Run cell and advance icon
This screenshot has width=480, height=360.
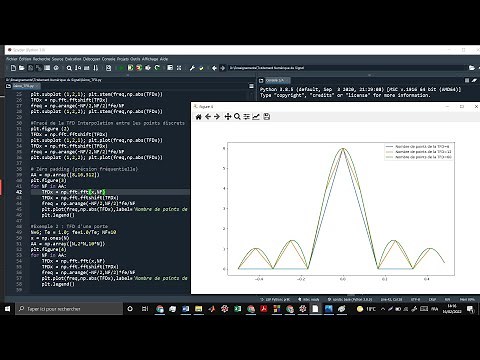pos(139,68)
